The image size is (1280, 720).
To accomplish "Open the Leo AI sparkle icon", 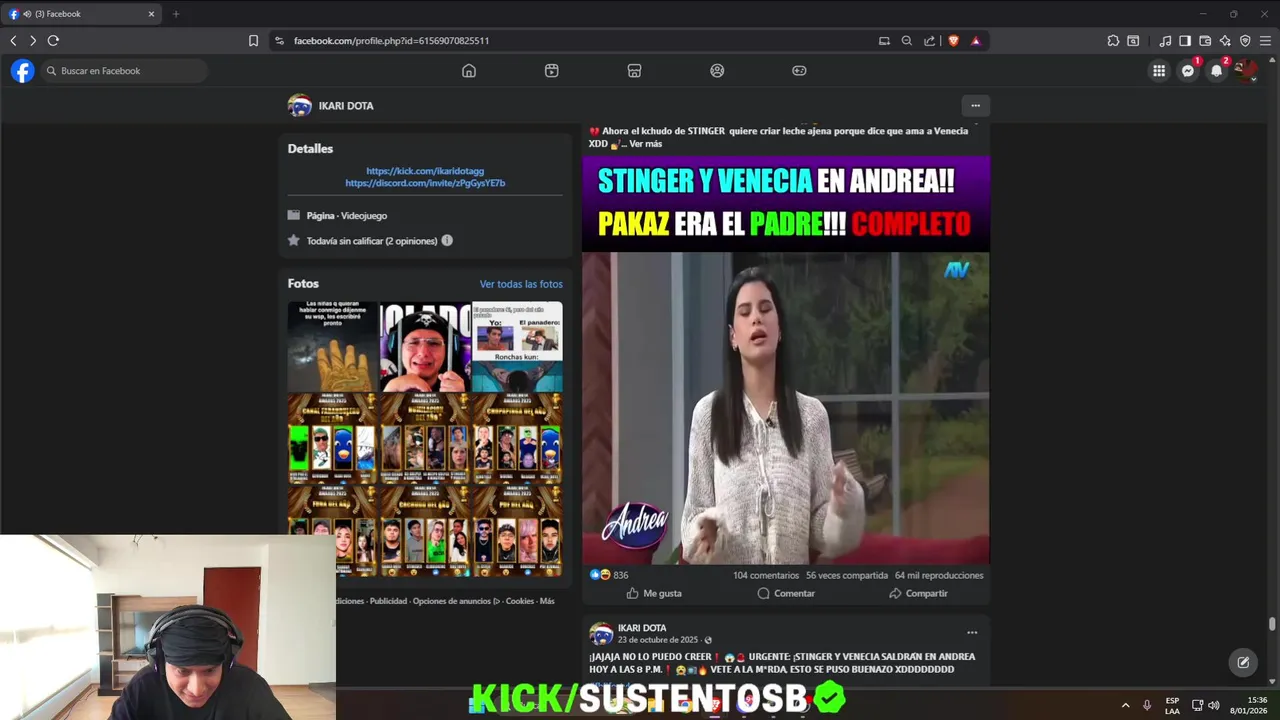I will pos(1225,41).
